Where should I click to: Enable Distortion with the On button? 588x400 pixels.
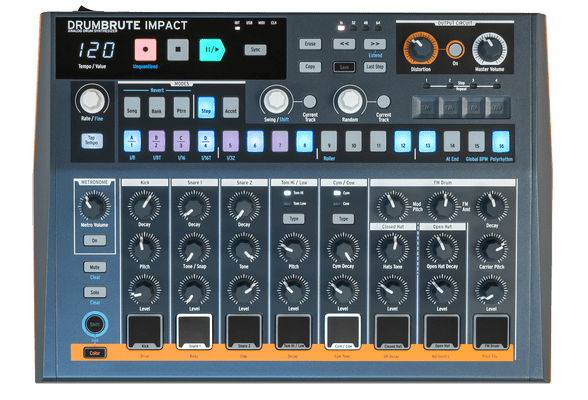[455, 49]
